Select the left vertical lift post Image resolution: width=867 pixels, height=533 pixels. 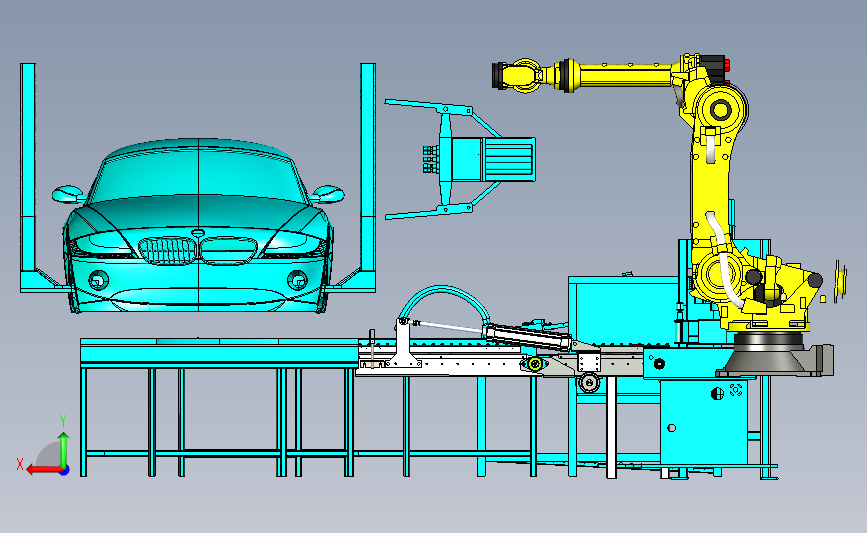tap(28, 177)
